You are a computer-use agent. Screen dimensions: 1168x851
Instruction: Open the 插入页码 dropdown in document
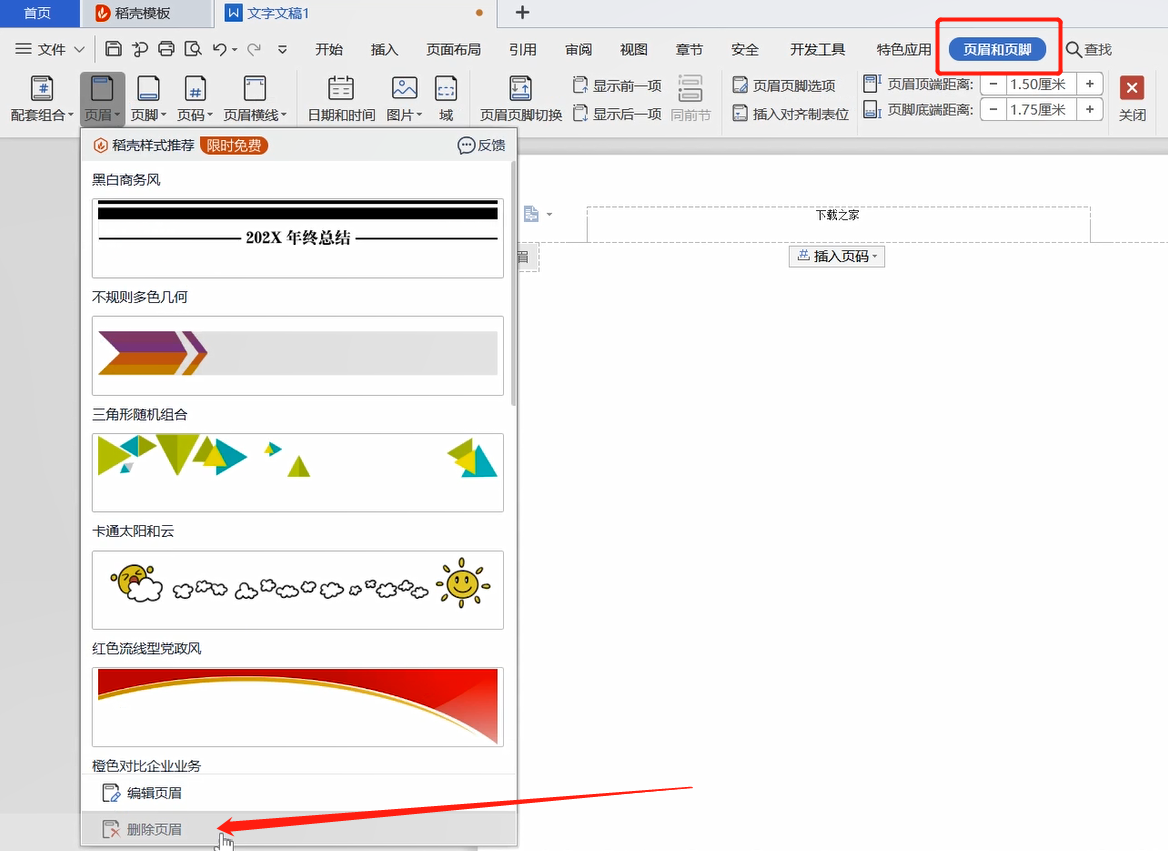pyautogui.click(x=837, y=257)
